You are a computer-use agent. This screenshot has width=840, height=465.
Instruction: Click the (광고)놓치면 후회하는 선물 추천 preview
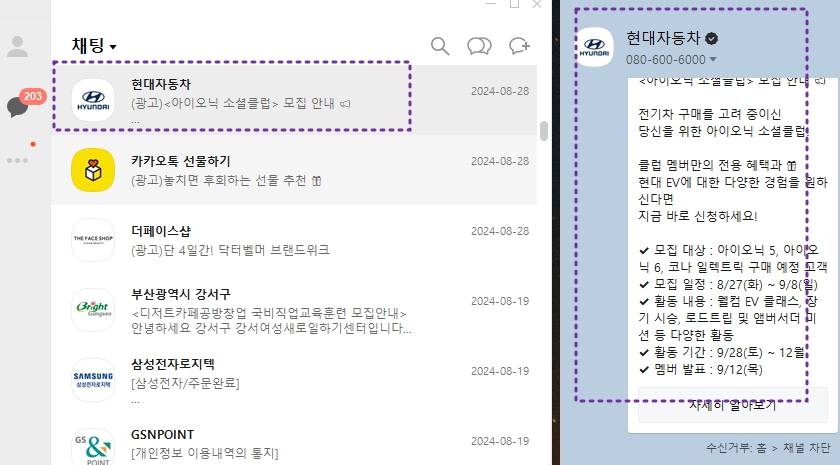227,181
